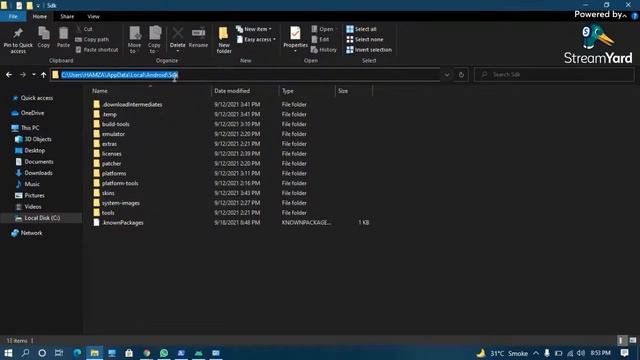Create a New folder
The height and width of the screenshot is (360, 640).
coord(224,40)
